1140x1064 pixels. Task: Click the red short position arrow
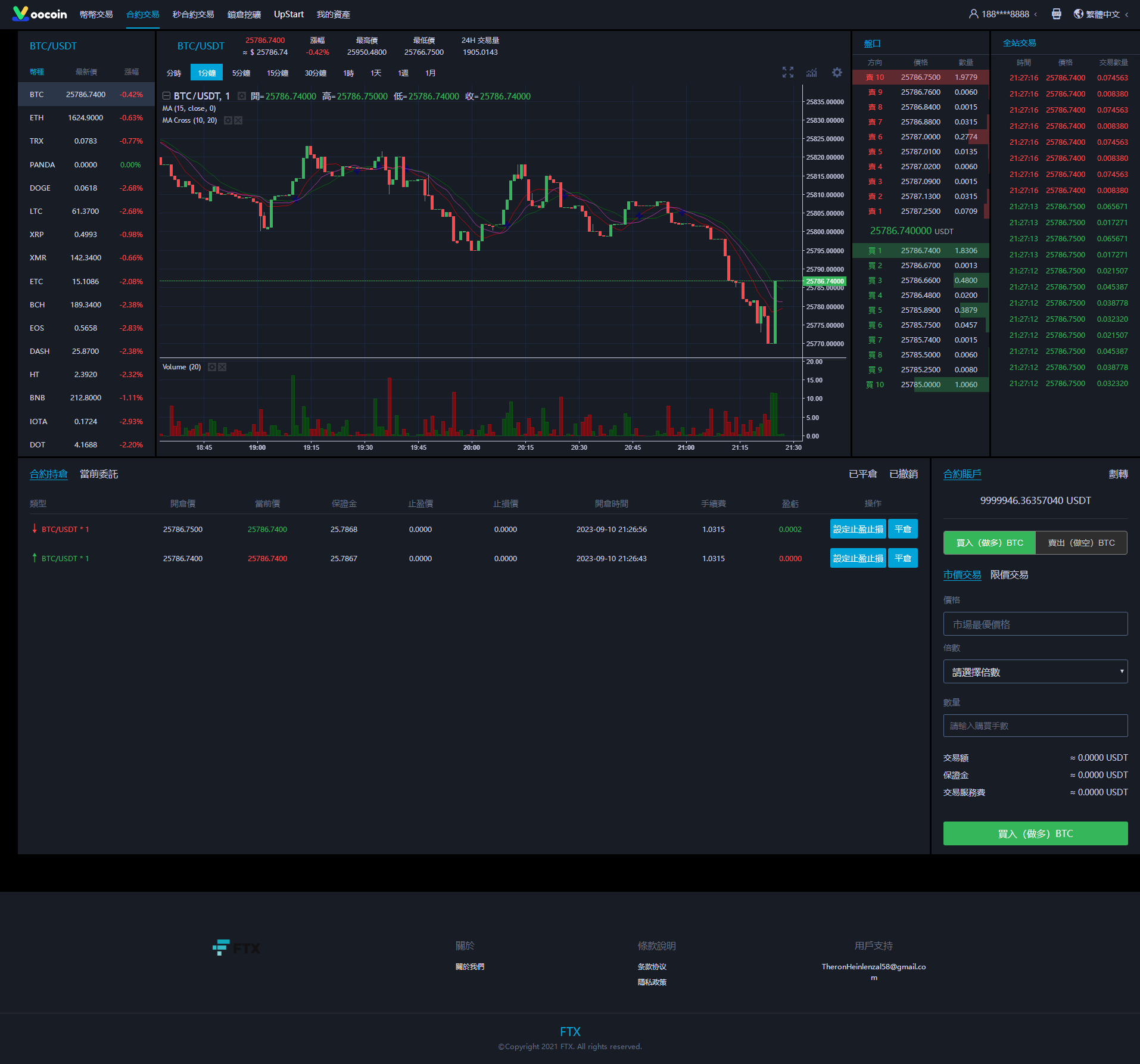tap(35, 528)
